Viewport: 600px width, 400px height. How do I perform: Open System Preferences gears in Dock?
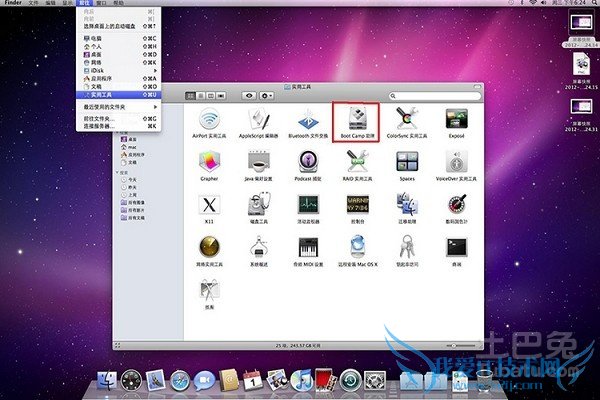pyautogui.click(x=375, y=380)
